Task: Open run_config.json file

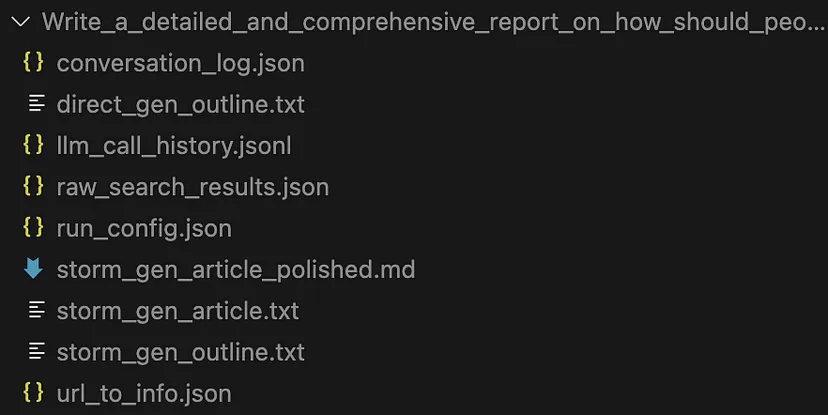Action: click(144, 229)
